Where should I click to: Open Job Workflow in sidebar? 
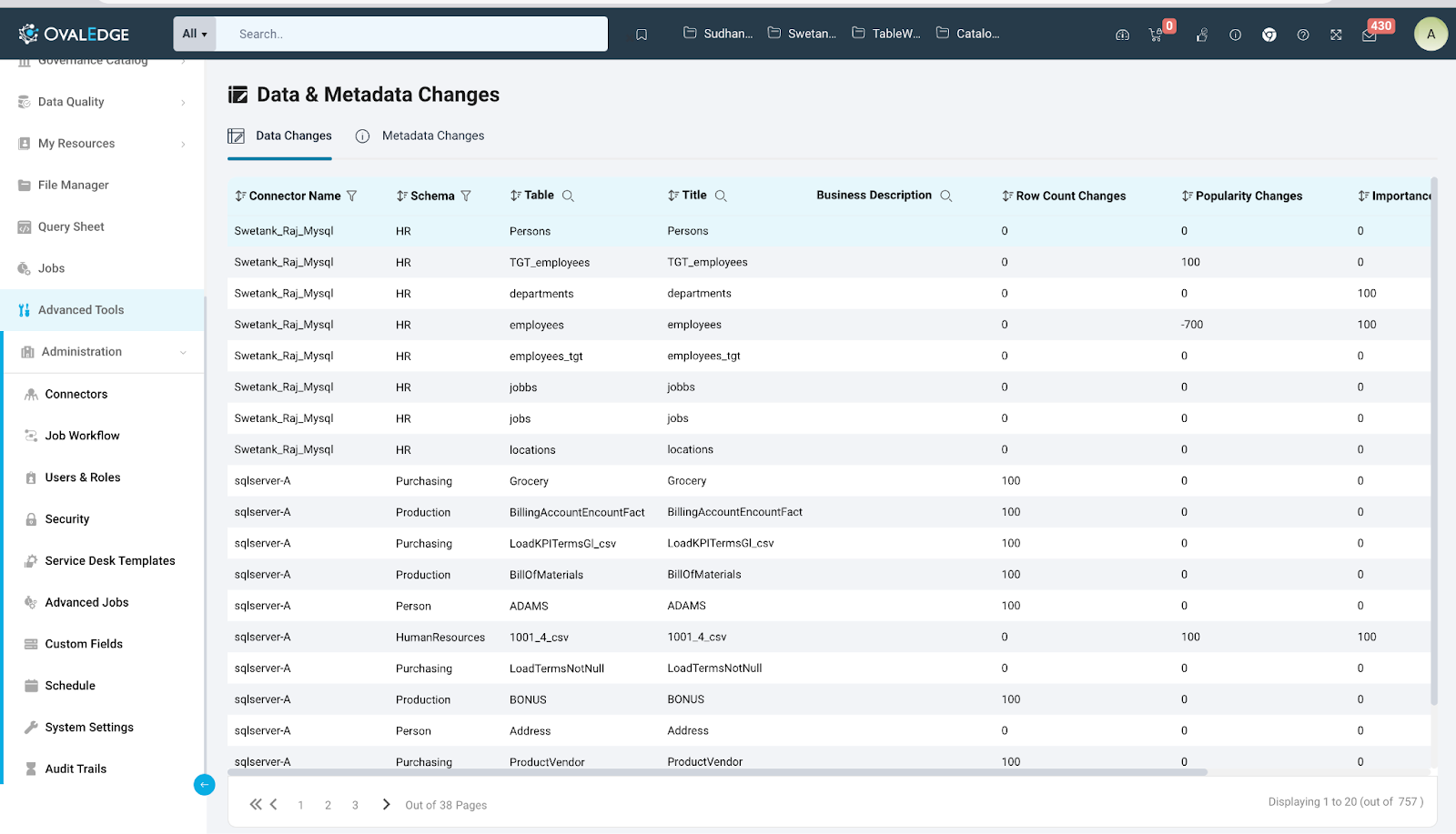coord(82,436)
